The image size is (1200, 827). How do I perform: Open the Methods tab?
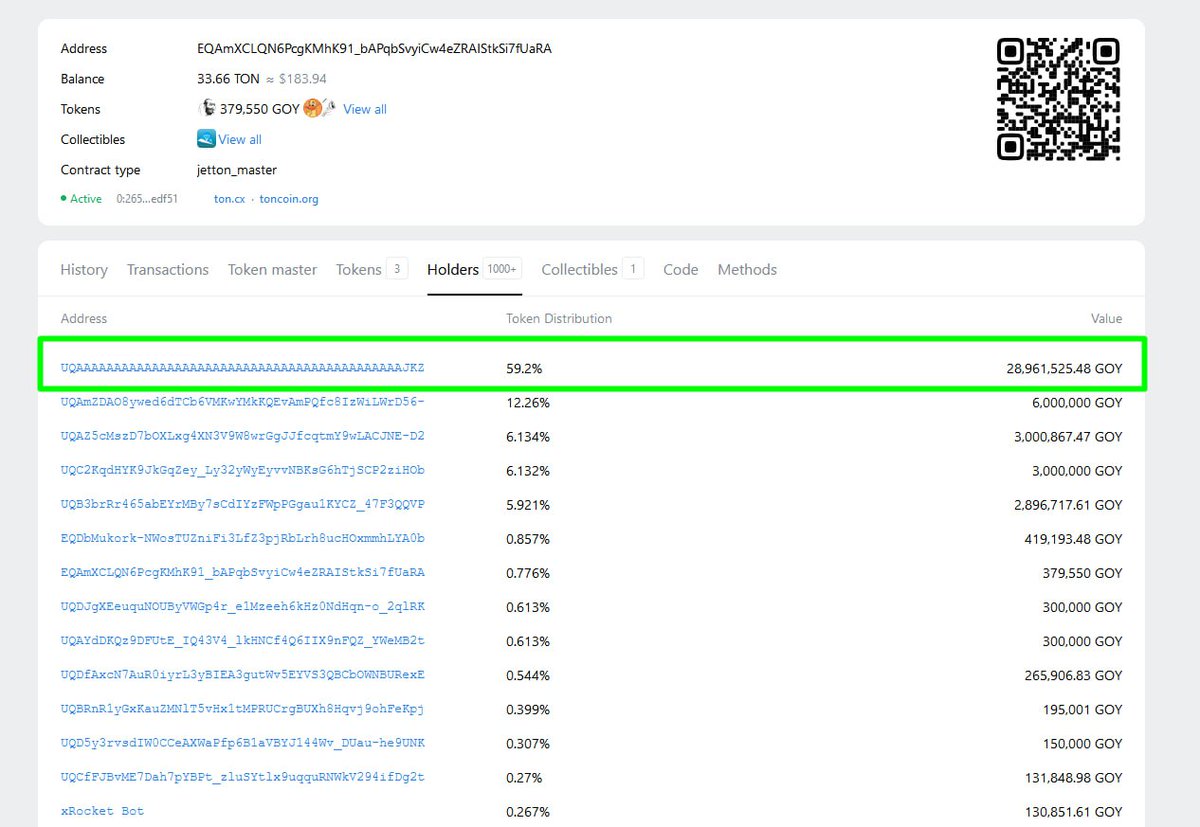747,269
